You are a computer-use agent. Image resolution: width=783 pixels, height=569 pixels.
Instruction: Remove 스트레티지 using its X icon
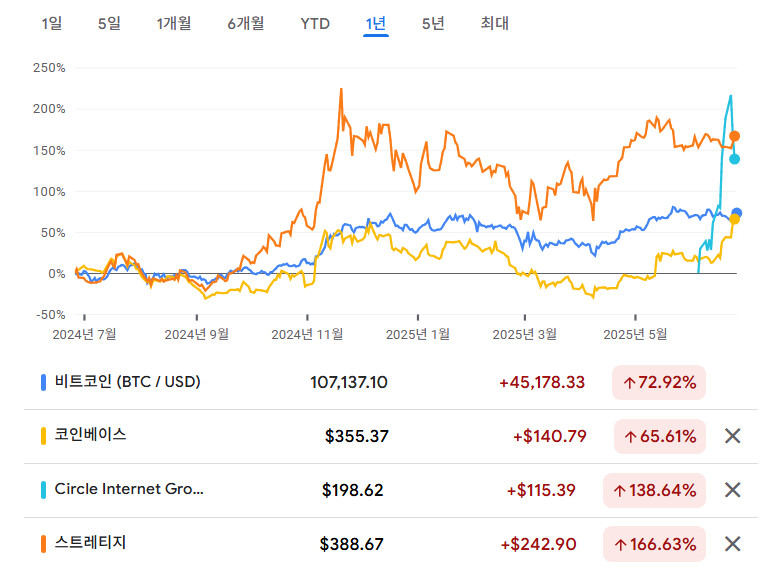[x=732, y=544]
